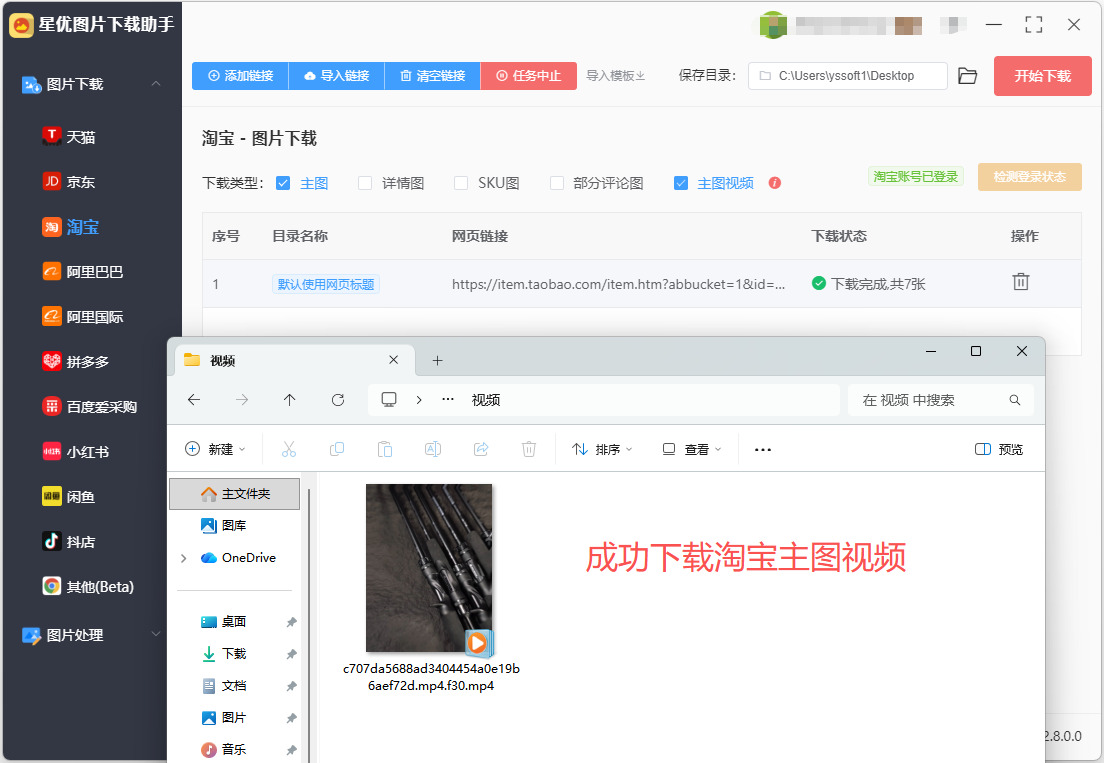
Task: Refresh the Explorer window
Action: click(338, 400)
